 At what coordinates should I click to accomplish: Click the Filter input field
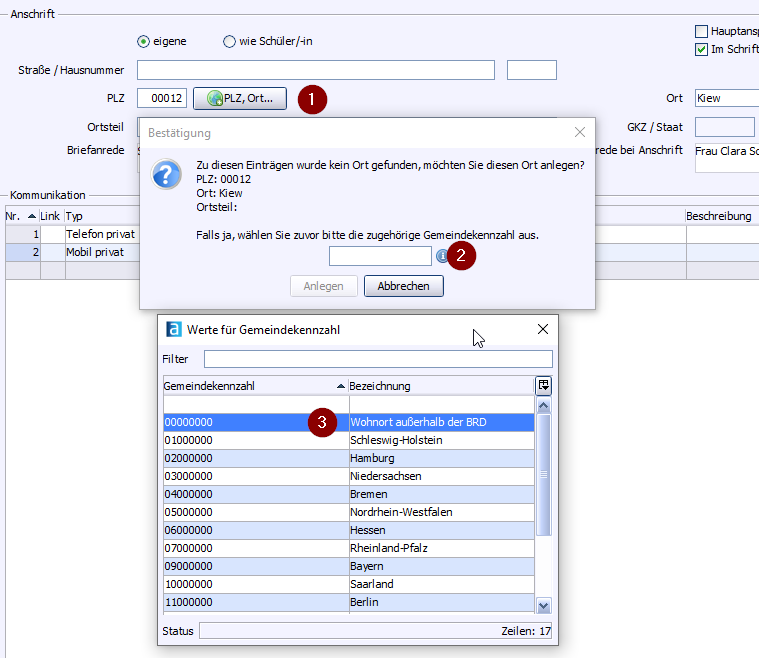pyautogui.click(x=377, y=359)
